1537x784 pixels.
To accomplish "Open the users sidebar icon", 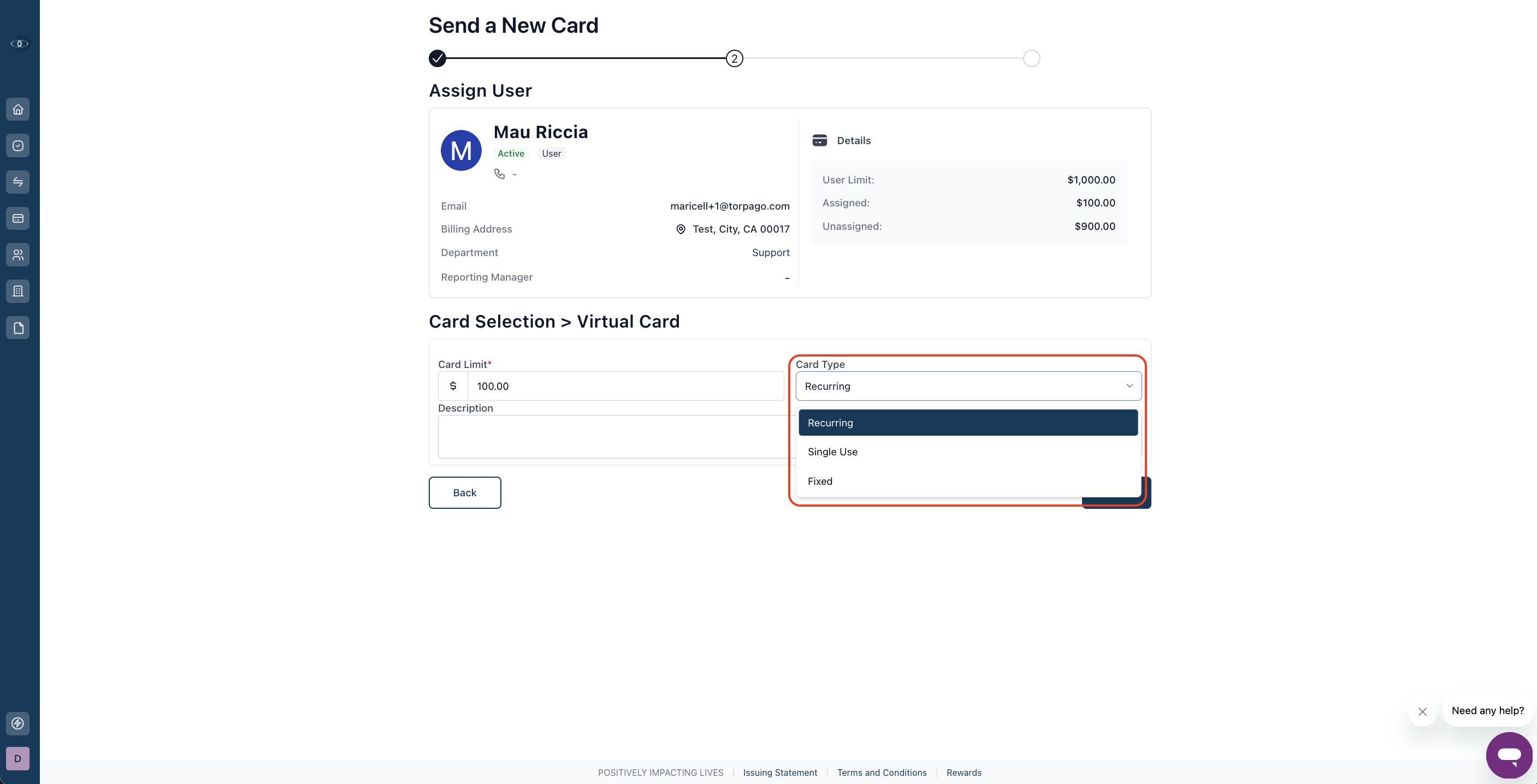I will tap(18, 255).
